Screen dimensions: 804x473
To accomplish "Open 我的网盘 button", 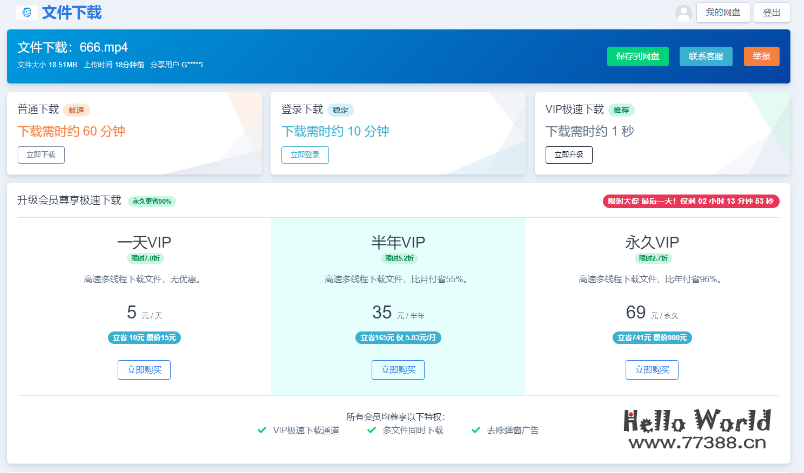I will pyautogui.click(x=723, y=12).
